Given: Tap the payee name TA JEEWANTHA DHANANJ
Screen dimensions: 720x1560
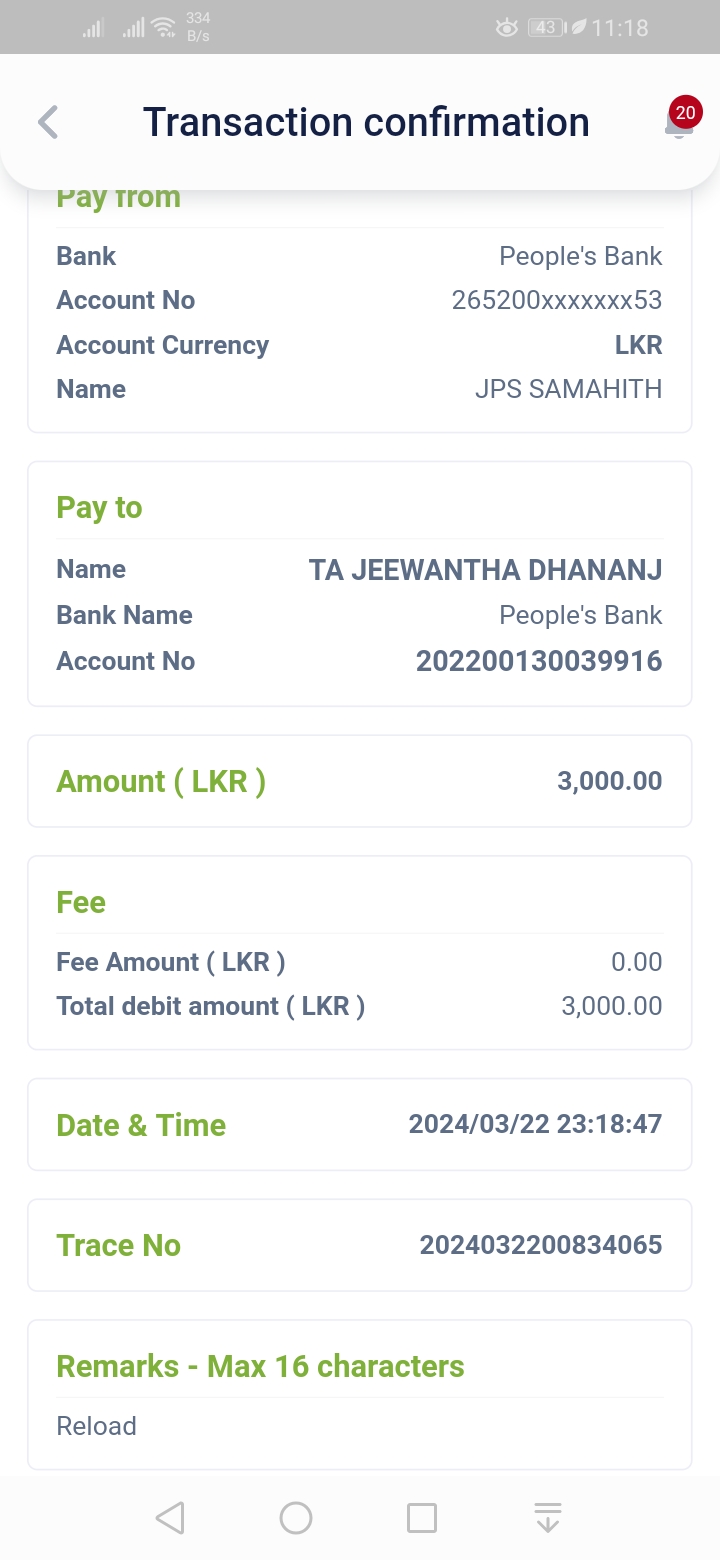Looking at the screenshot, I should (485, 570).
